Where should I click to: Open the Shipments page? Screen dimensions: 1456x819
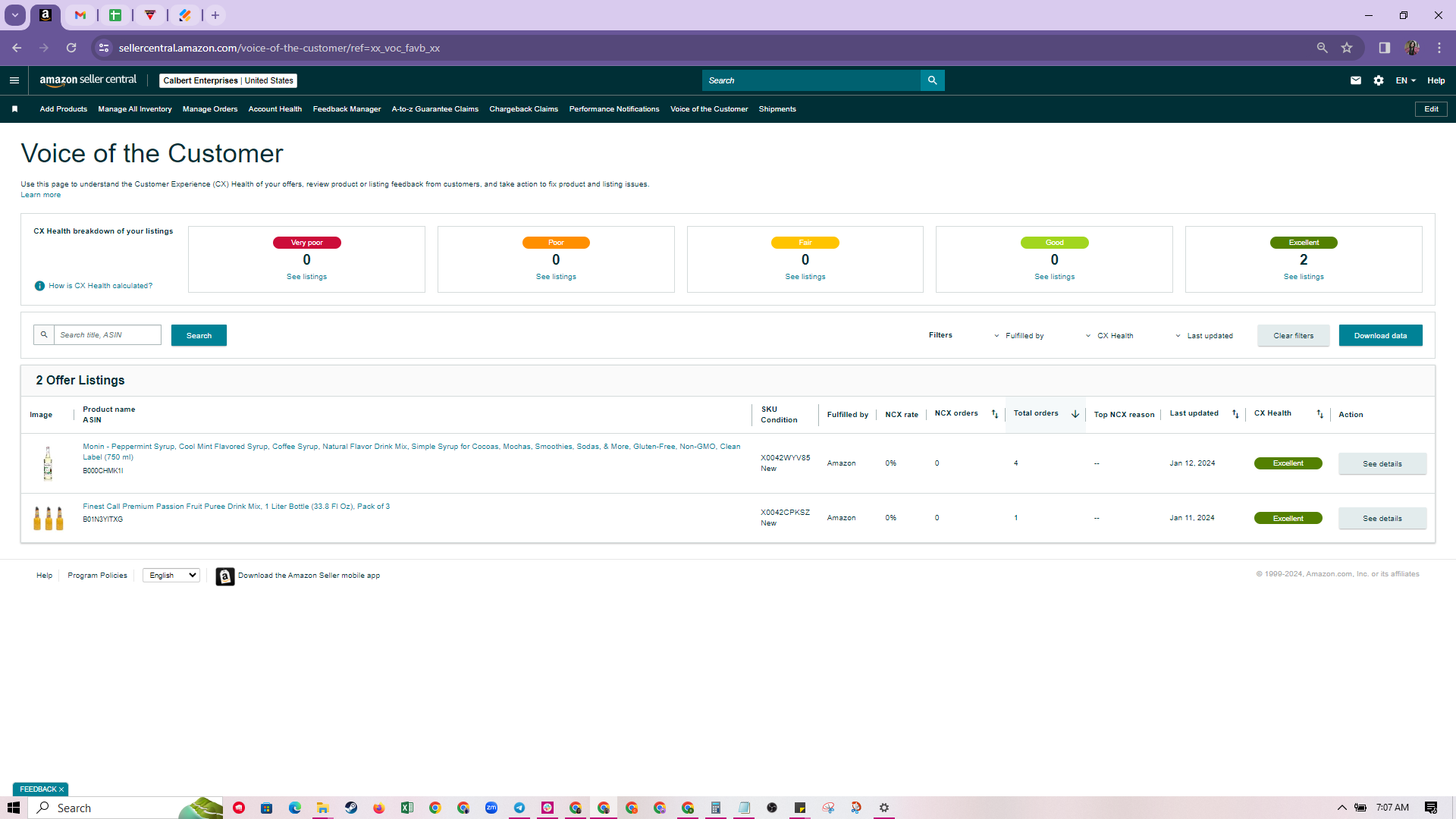tap(777, 109)
